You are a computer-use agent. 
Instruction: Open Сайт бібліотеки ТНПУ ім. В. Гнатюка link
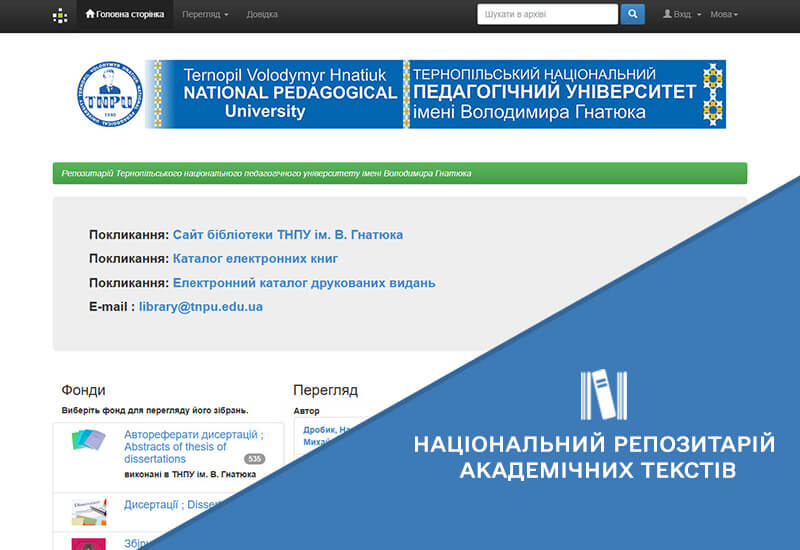pyautogui.click(x=288, y=235)
